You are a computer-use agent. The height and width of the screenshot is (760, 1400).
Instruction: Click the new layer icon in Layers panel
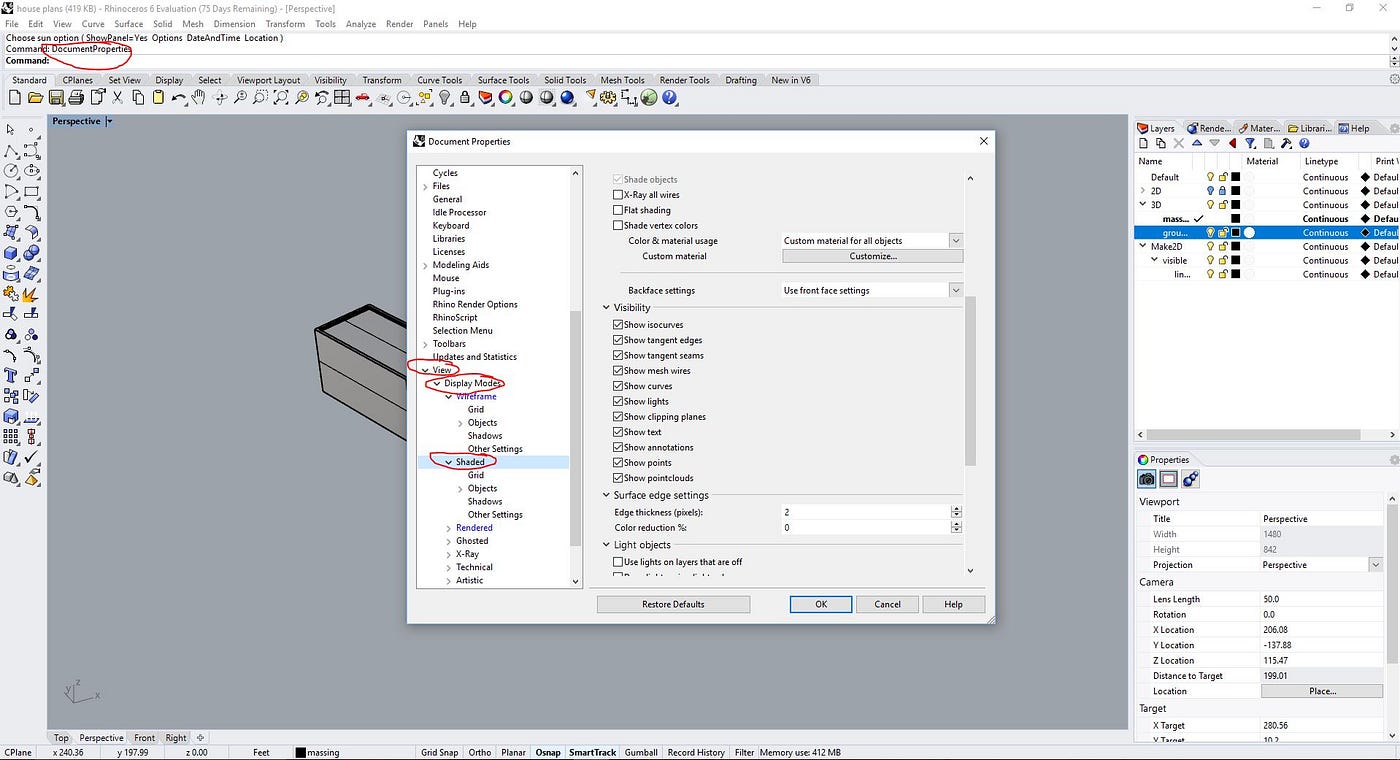coord(1143,144)
